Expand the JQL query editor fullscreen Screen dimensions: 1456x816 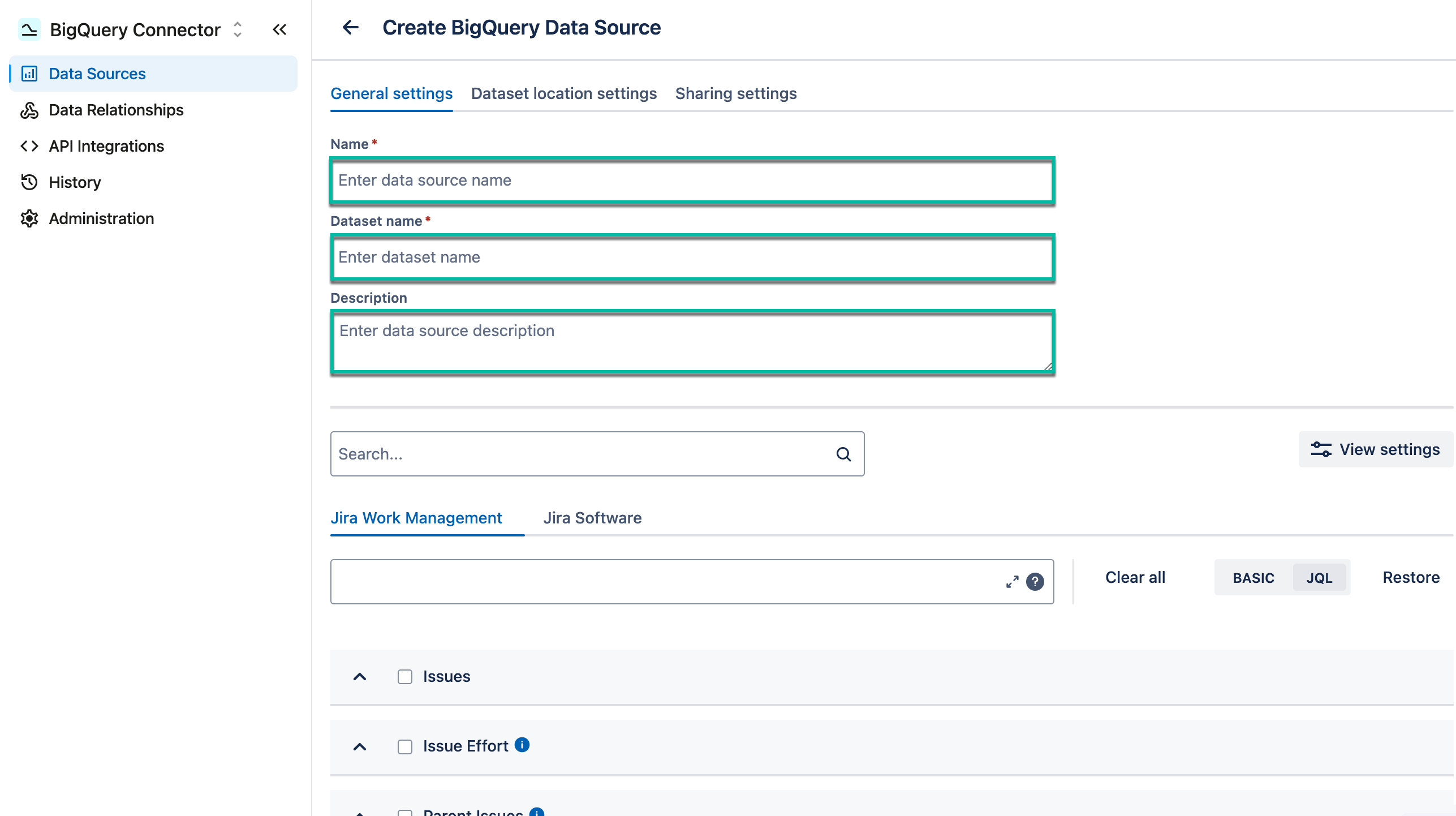(1012, 582)
